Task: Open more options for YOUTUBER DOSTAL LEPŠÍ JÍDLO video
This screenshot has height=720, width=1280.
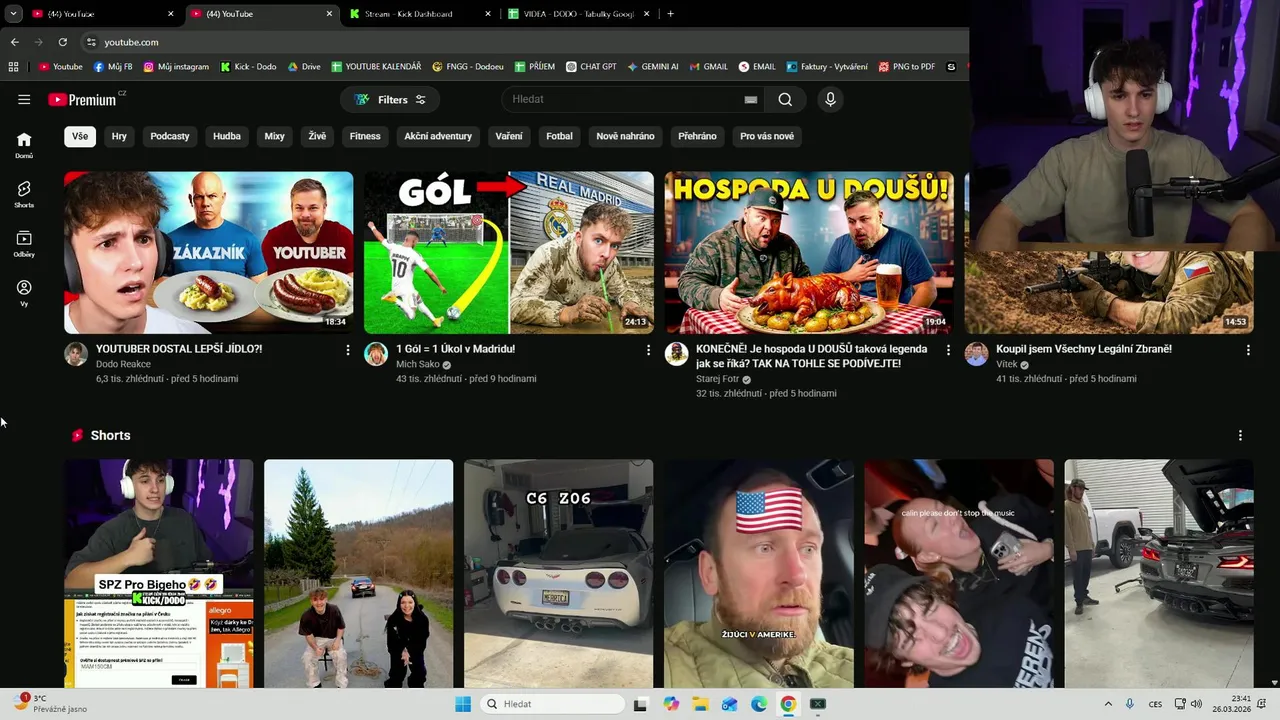Action: [x=348, y=350]
